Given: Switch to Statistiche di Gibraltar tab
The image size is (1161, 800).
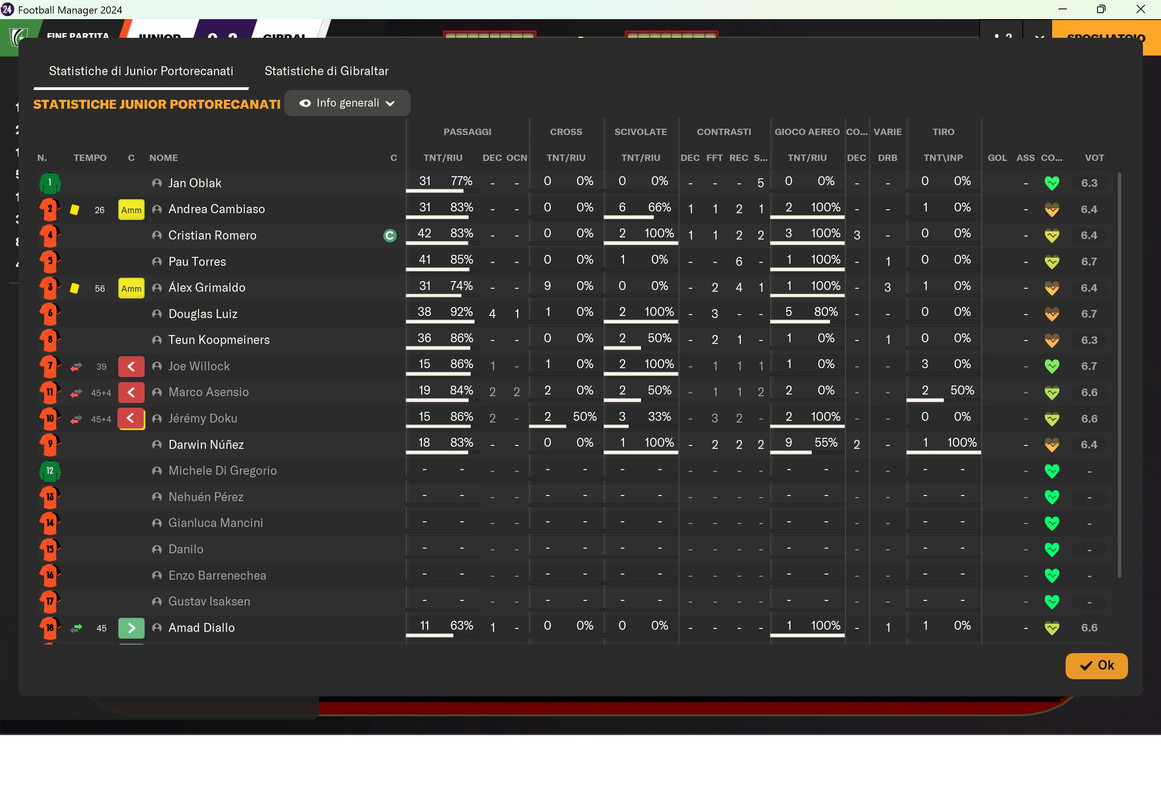Looking at the screenshot, I should tap(327, 71).
